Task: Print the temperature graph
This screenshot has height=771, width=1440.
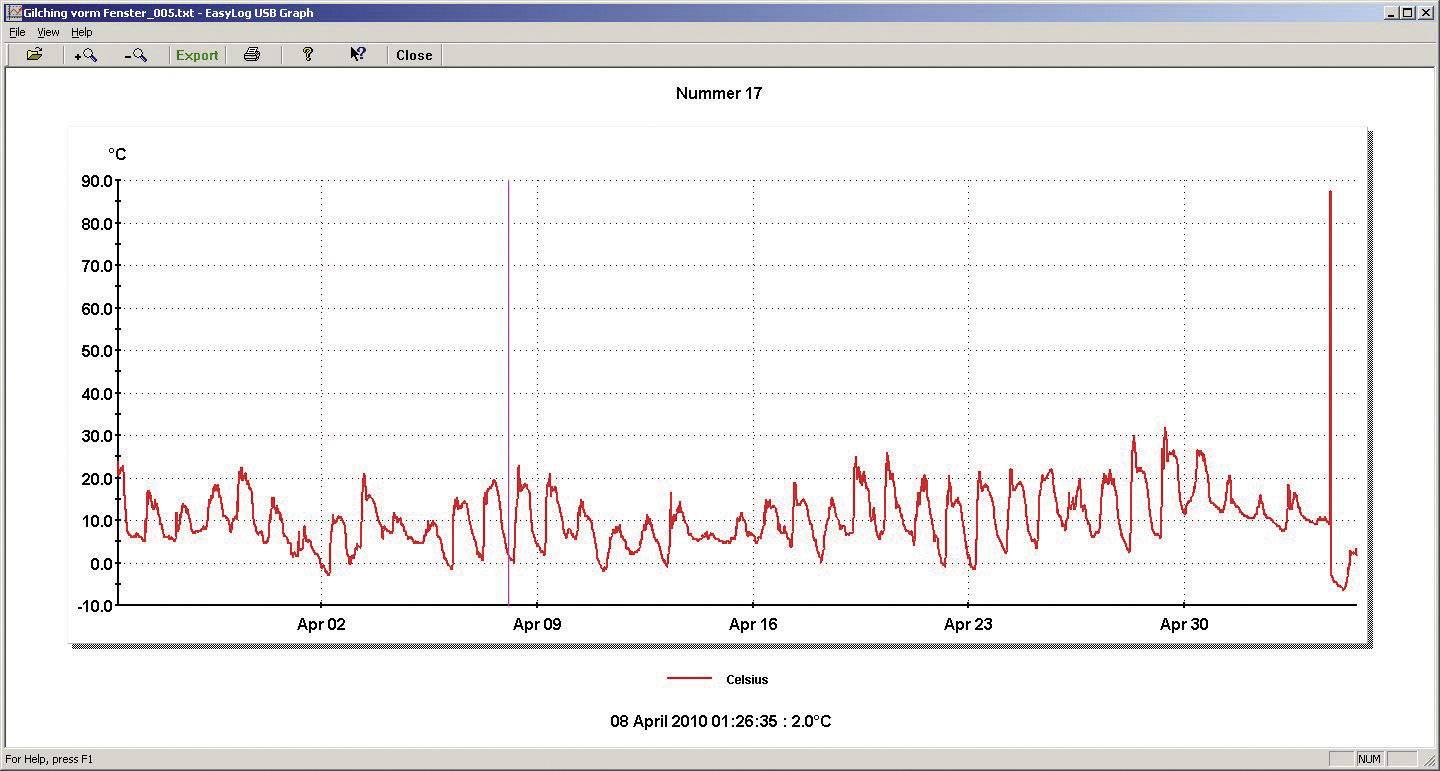Action: (x=252, y=54)
